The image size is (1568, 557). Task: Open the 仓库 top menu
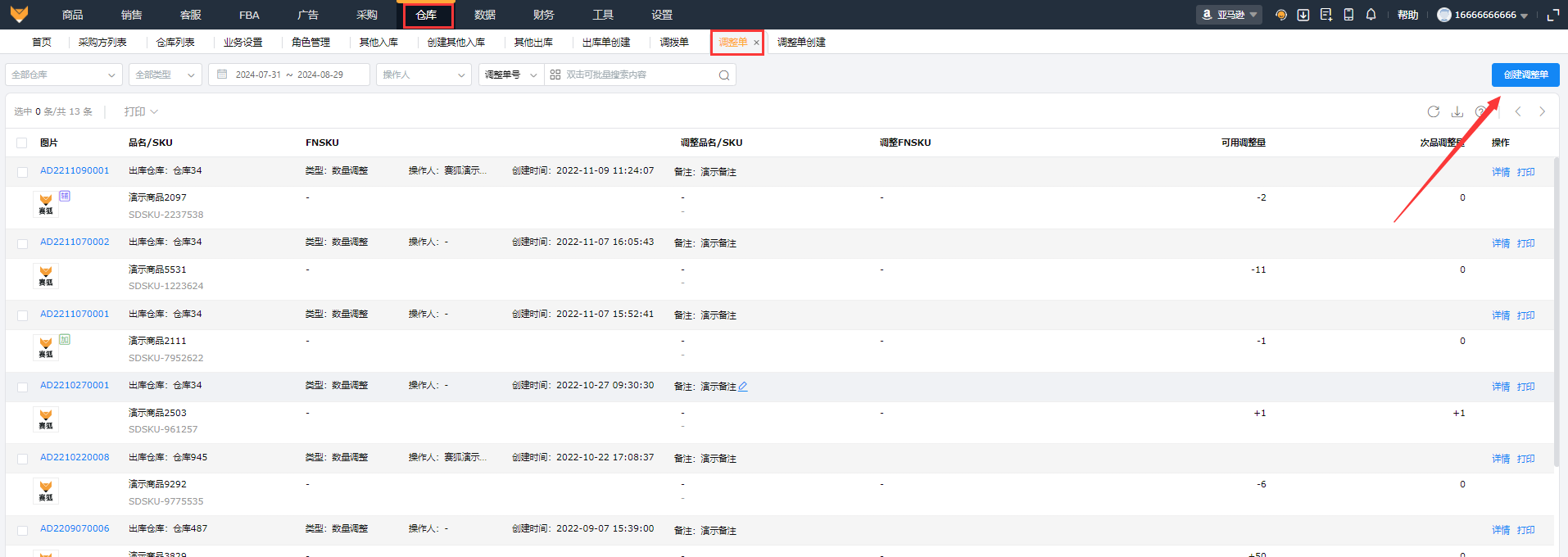click(426, 15)
